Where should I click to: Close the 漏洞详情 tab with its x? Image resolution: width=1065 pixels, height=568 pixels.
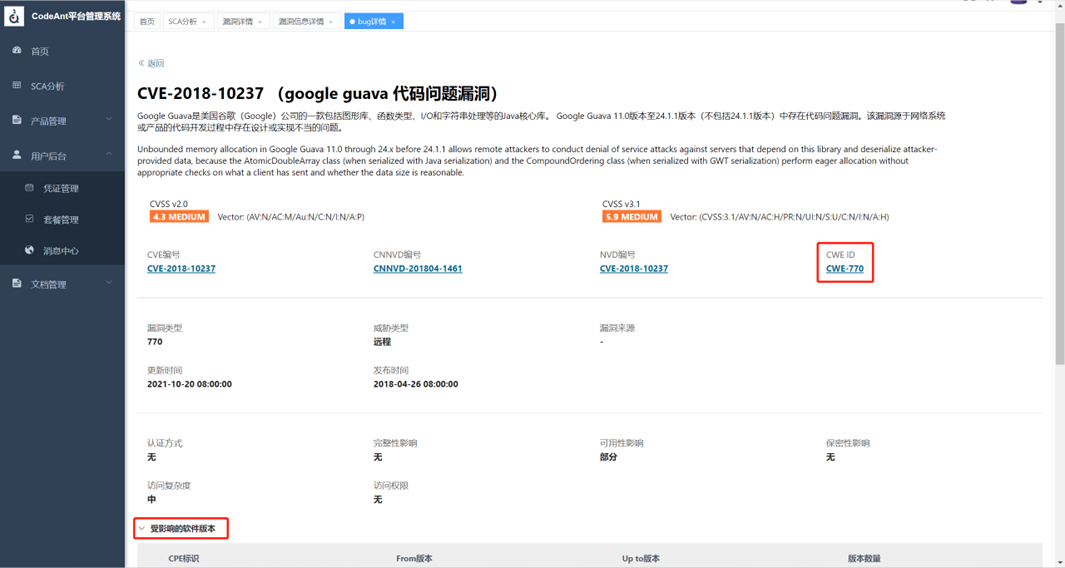259,22
